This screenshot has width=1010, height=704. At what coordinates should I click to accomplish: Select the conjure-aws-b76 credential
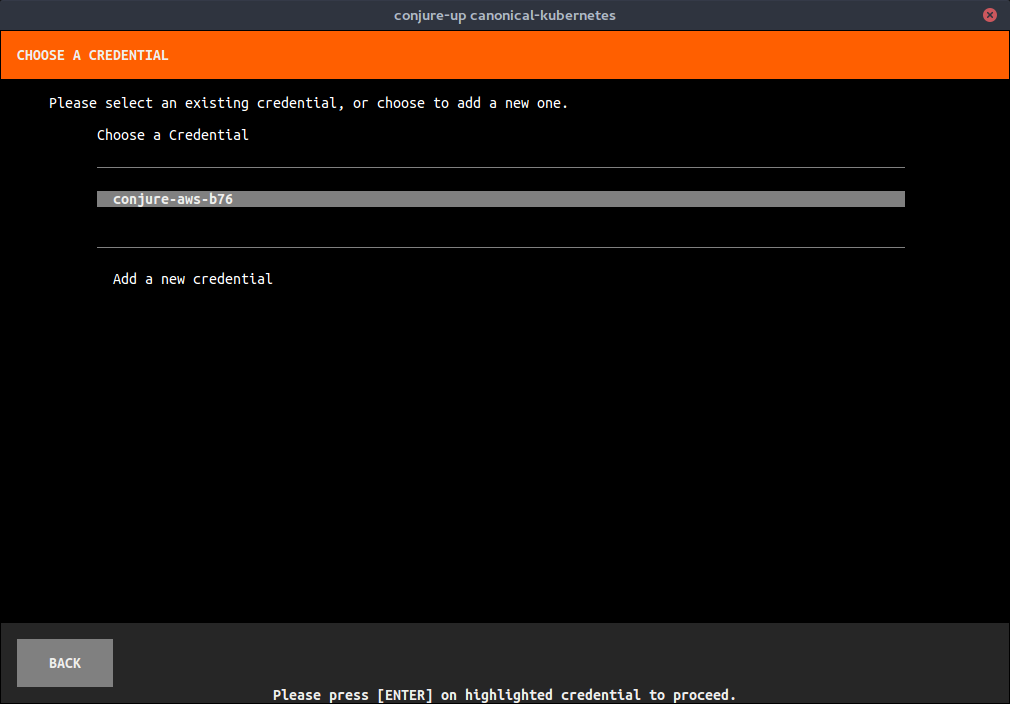click(500, 199)
